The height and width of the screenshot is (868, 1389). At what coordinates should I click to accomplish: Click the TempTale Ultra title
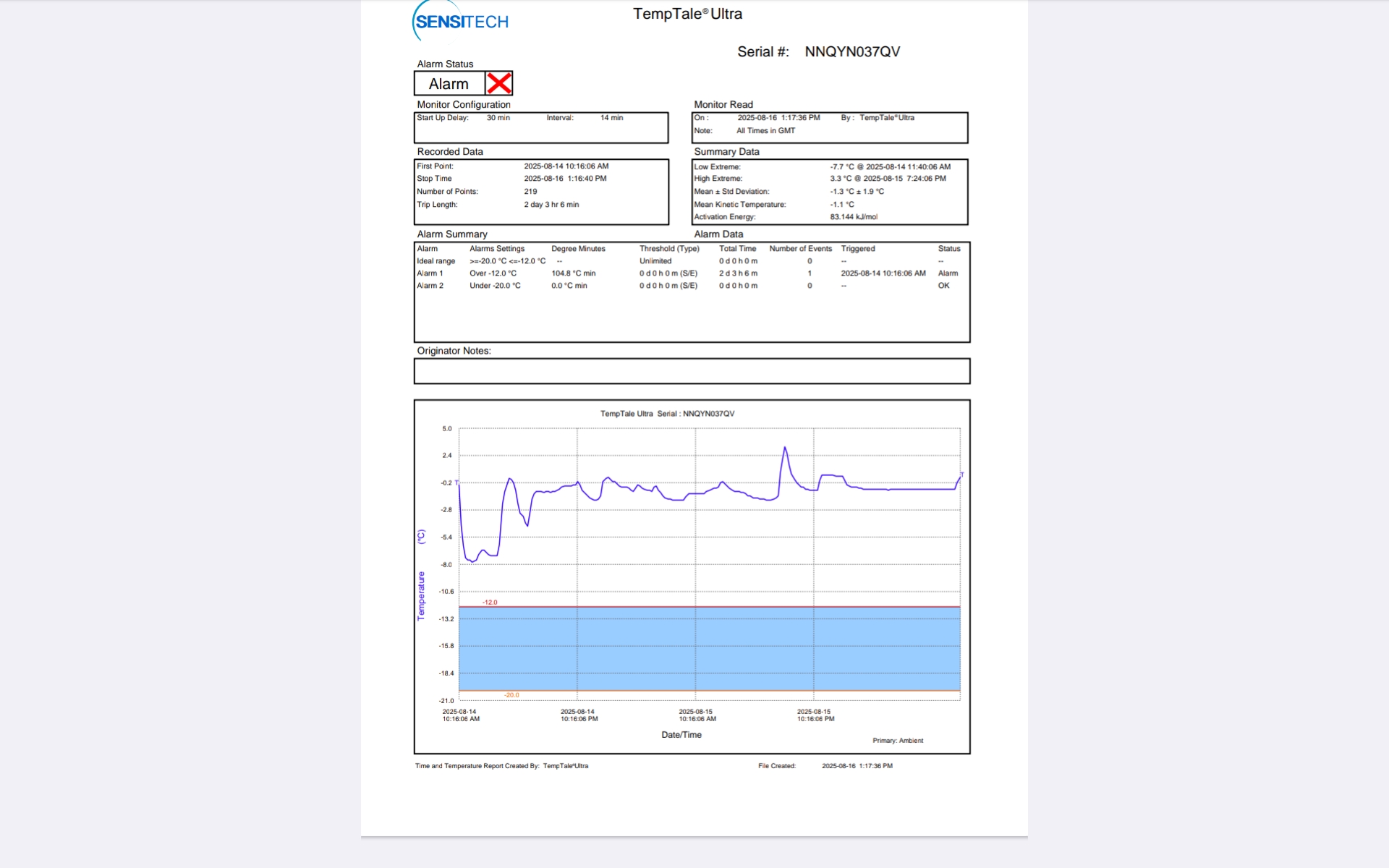(x=687, y=14)
